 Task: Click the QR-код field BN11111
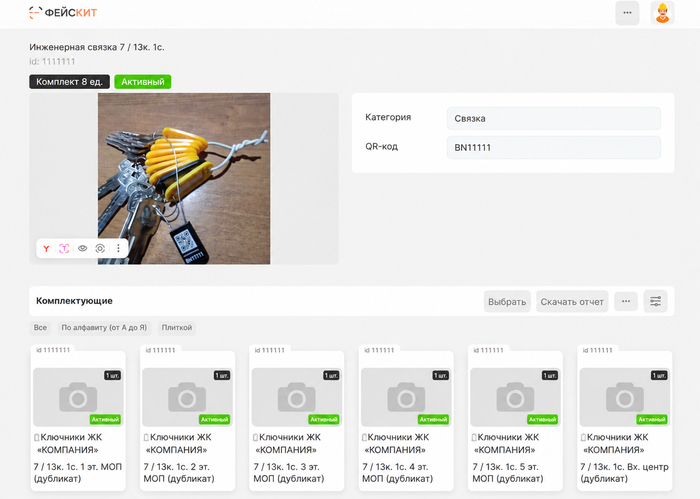tap(554, 147)
